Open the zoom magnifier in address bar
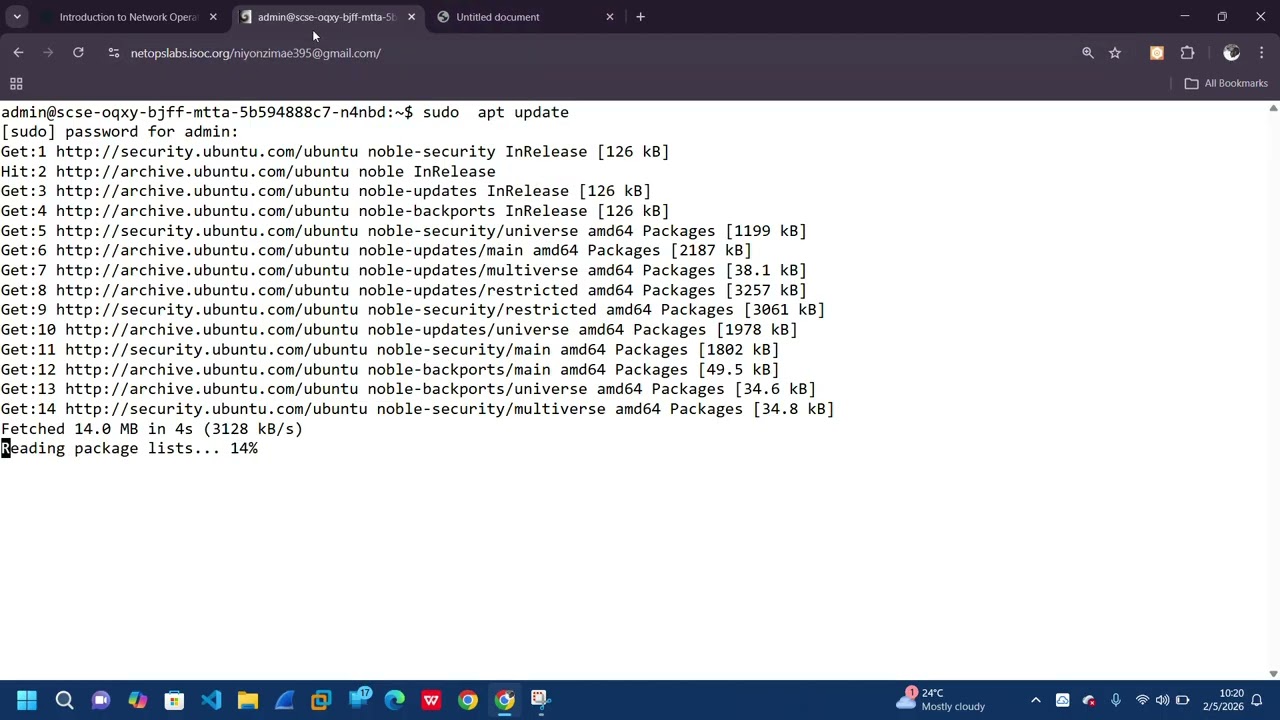The height and width of the screenshot is (720, 1280). 1088,53
